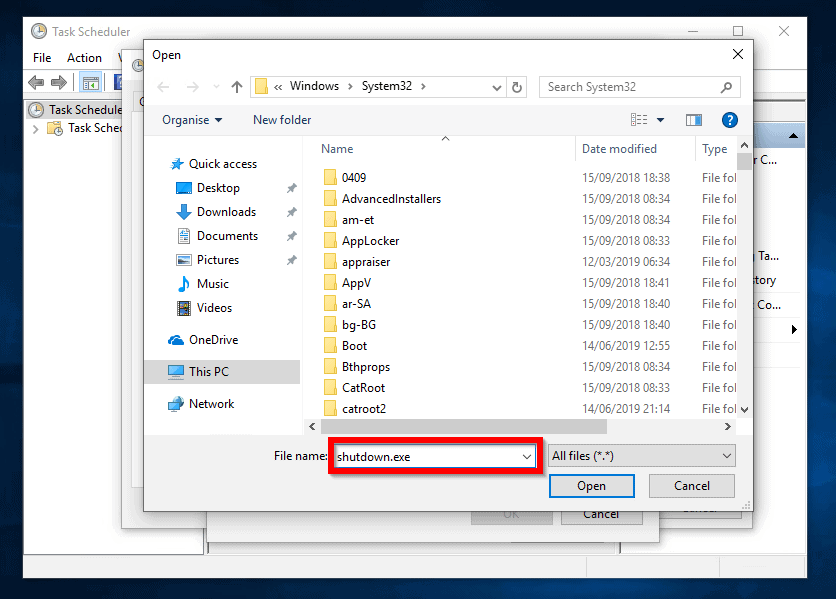Click the Quick access star icon
Image resolution: width=836 pixels, height=599 pixels.
[x=176, y=164]
